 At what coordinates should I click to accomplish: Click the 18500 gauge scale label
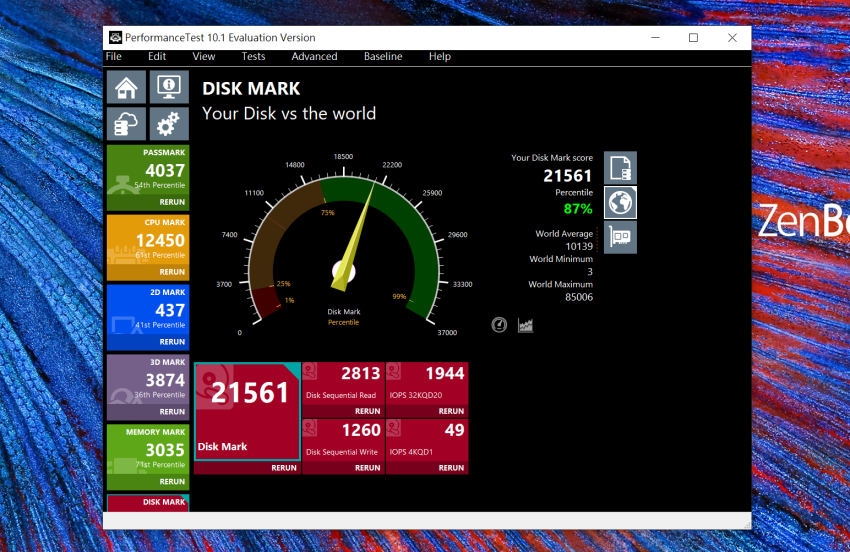pos(343,157)
